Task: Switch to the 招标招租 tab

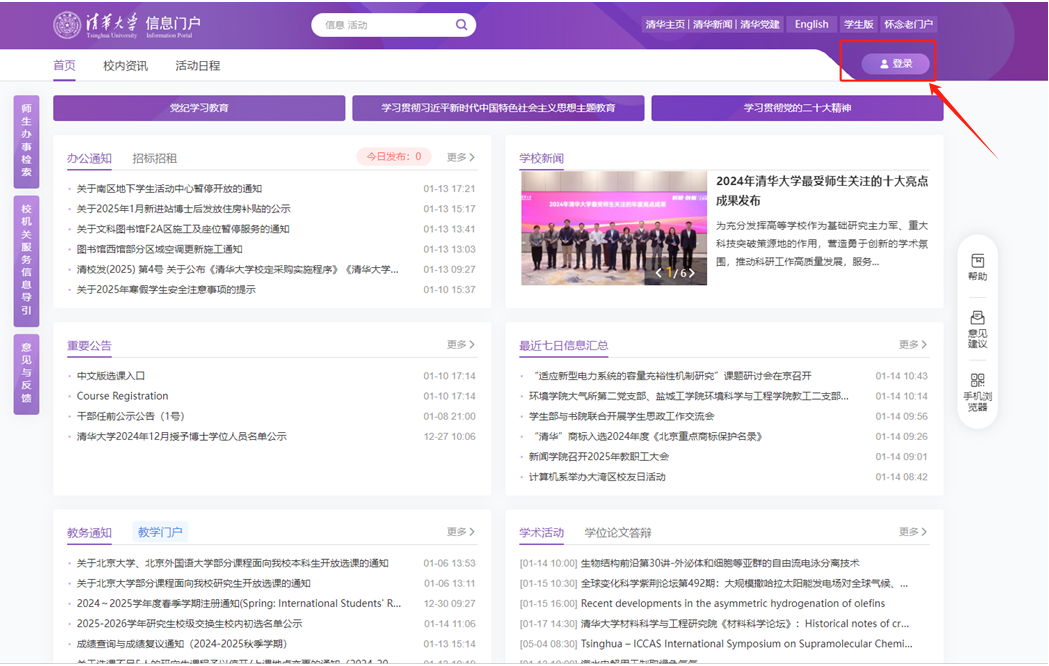Action: pos(155,158)
